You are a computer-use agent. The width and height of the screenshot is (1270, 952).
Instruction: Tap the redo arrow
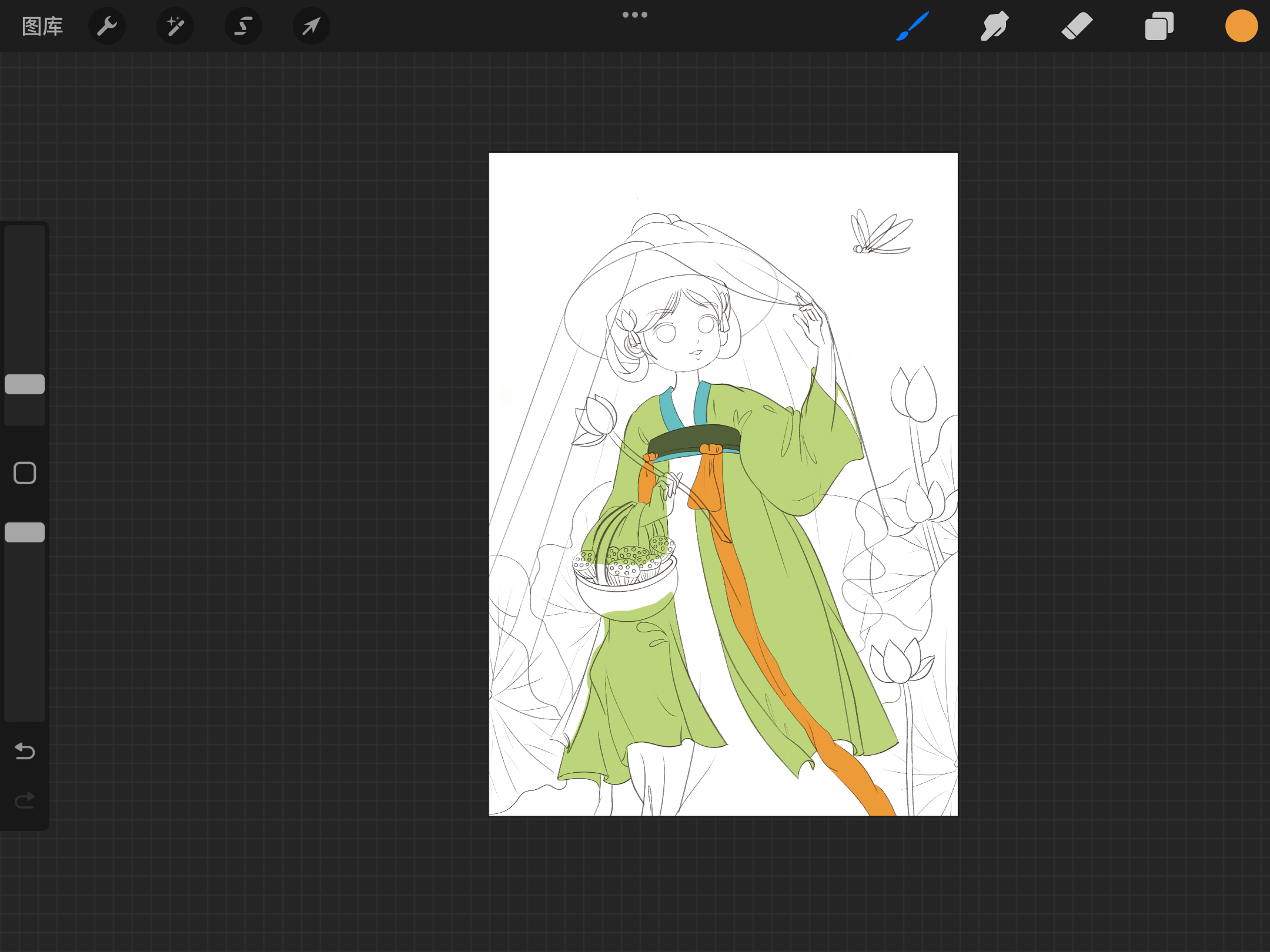pos(25,800)
